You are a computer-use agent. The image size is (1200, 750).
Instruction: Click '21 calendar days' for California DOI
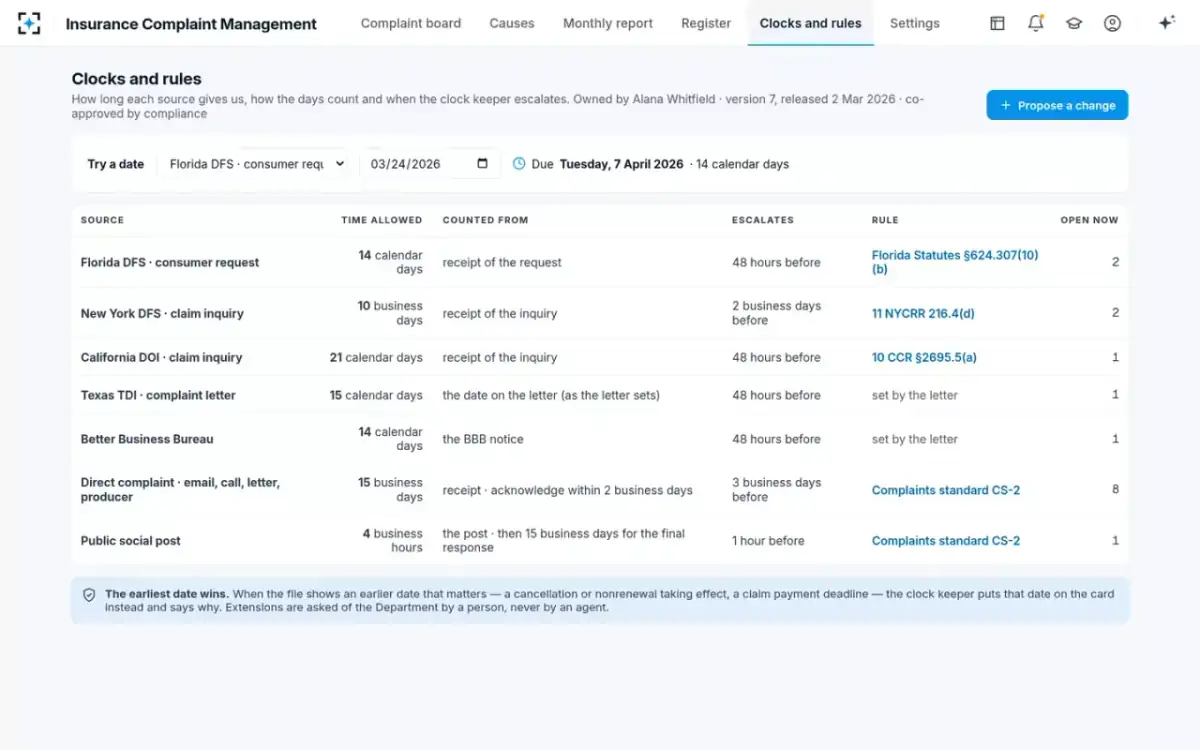[x=376, y=357]
